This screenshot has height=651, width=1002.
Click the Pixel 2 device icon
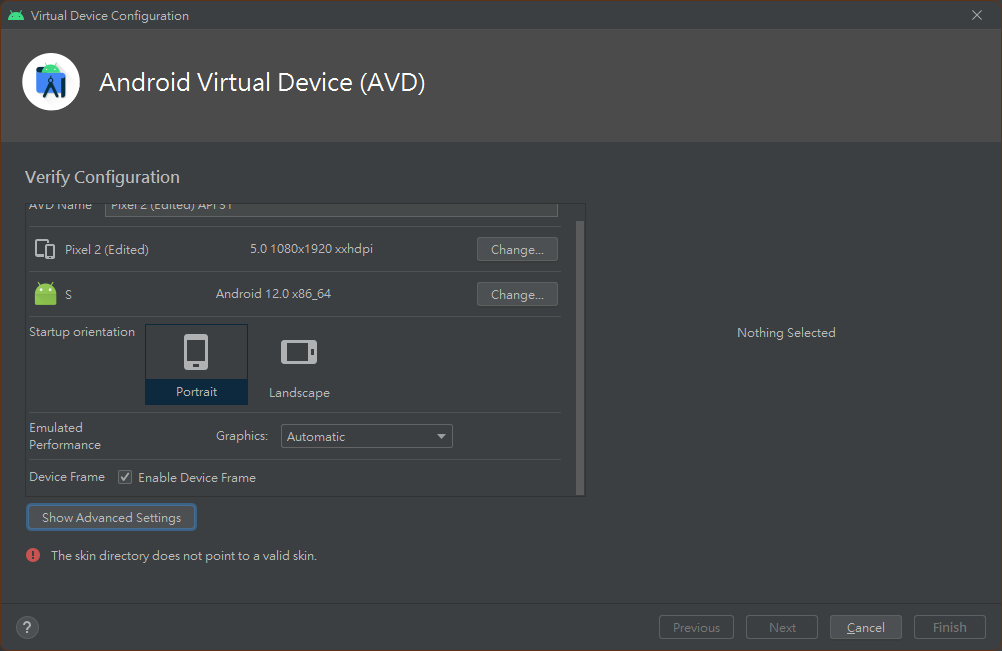point(45,249)
